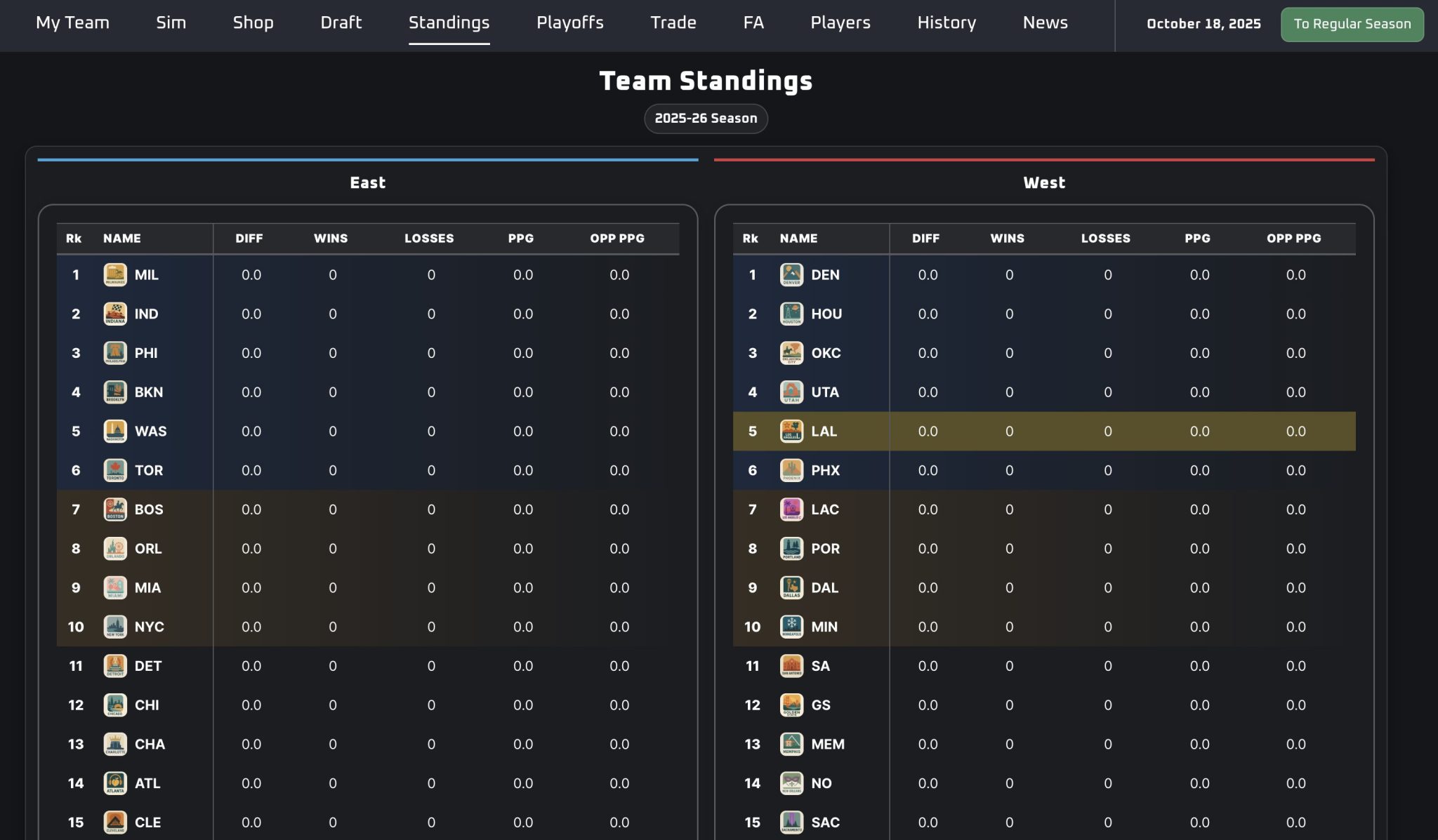
Task: Click the Houston team logo icon
Action: [x=791, y=314]
